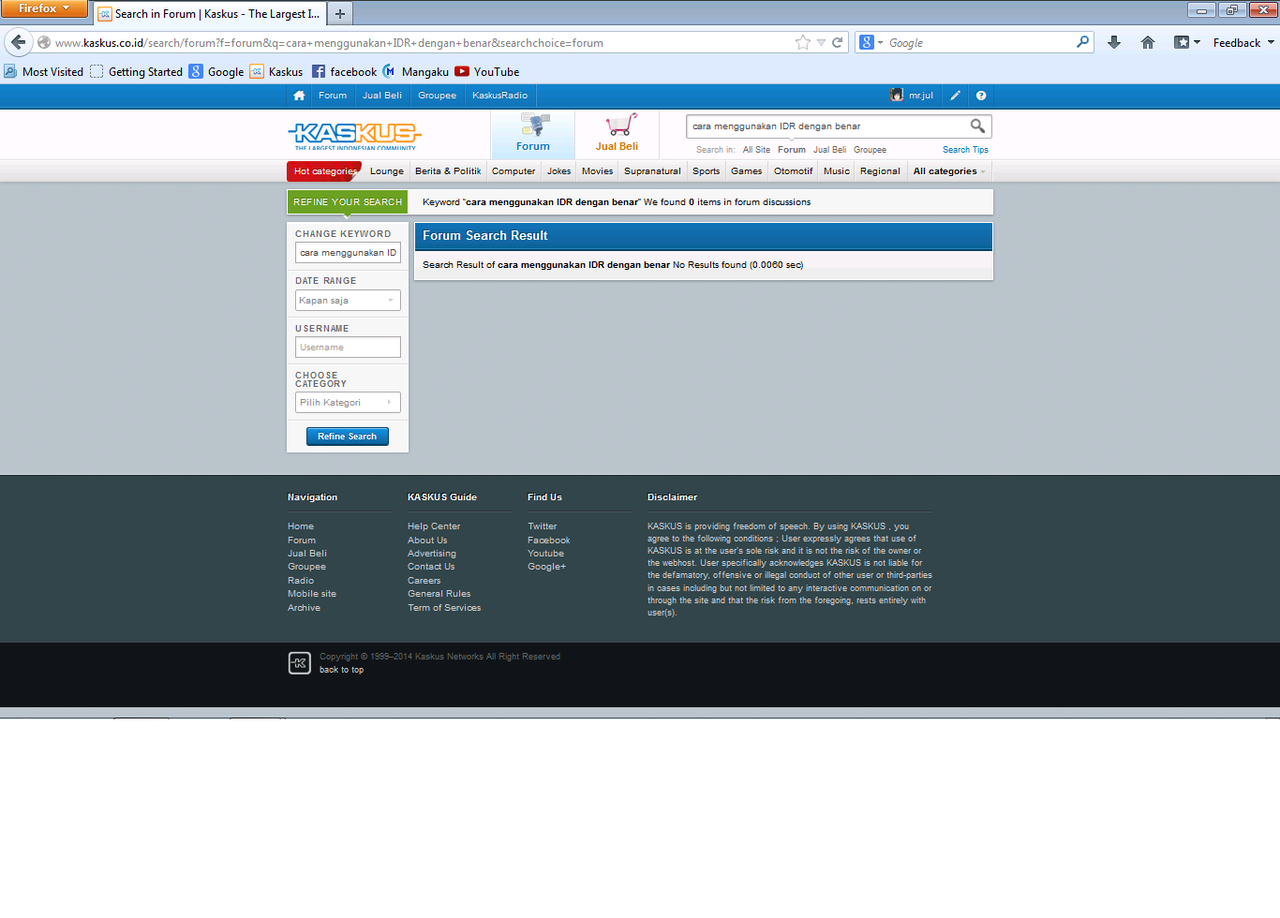This screenshot has height=918, width=1280.
Task: Click the site identity globe icon in address bar
Action: tap(44, 43)
